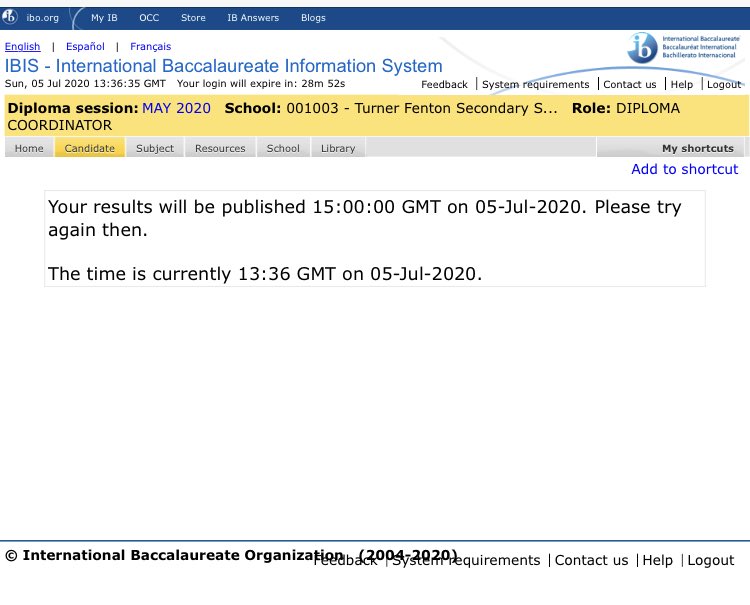Screen dimensions: 750x605
Task: Select the Candidate tab
Action: (x=89, y=148)
